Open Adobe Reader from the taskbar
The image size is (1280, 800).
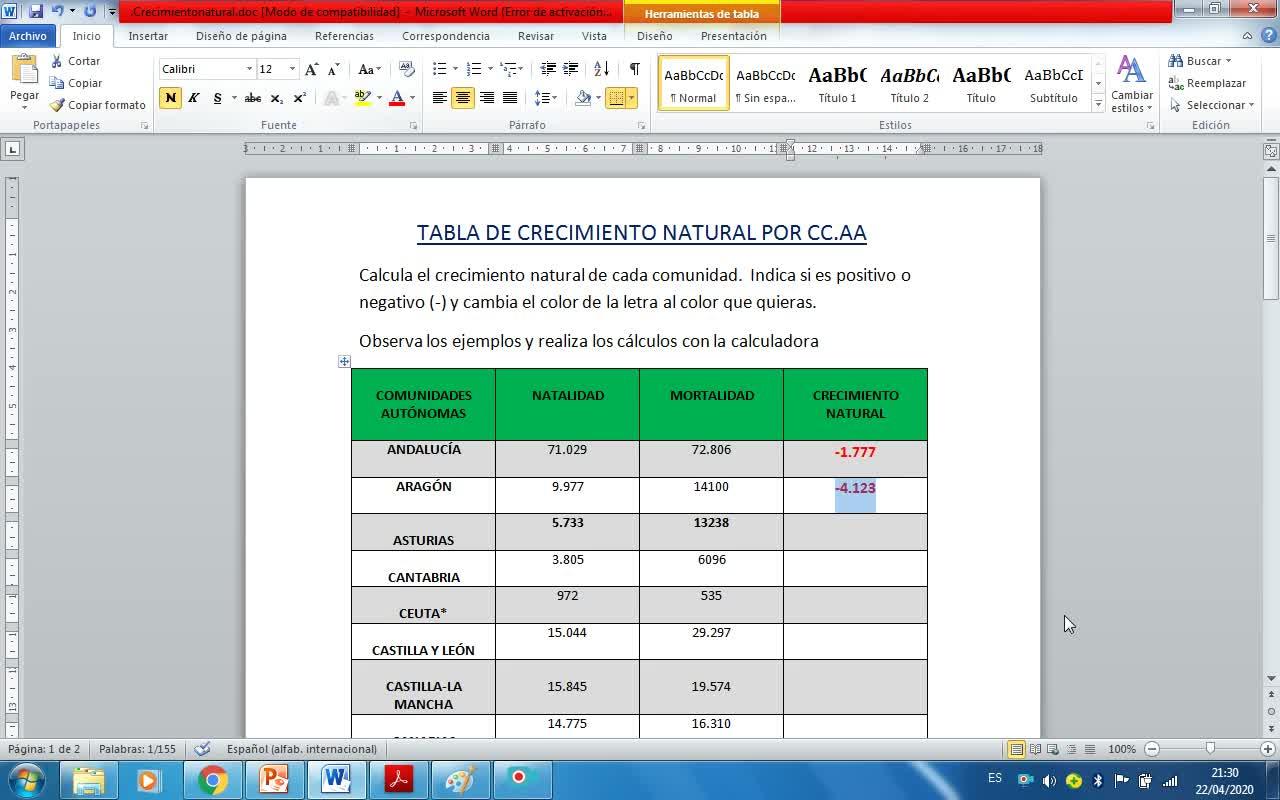(399, 780)
